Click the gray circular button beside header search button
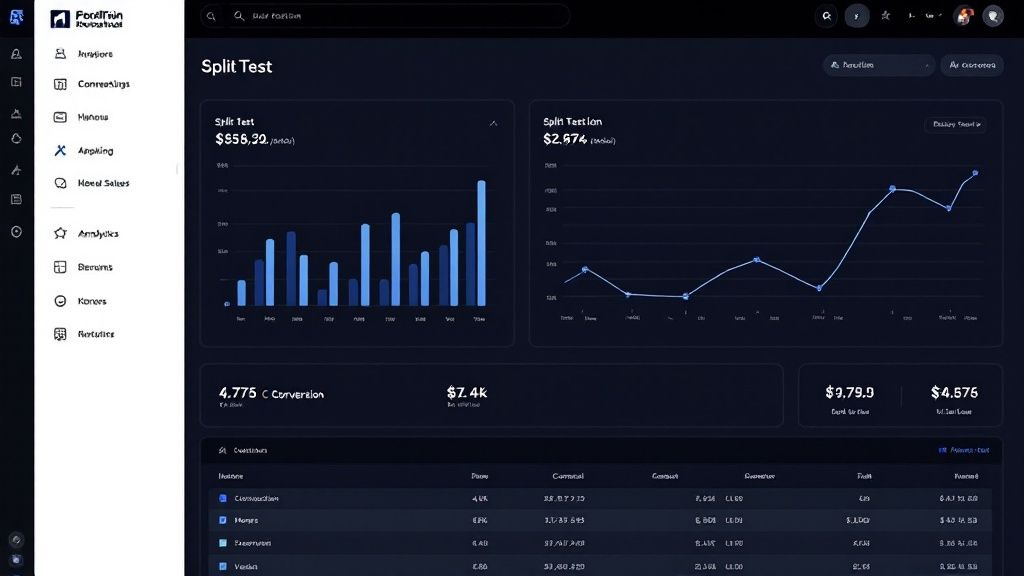 coord(857,16)
